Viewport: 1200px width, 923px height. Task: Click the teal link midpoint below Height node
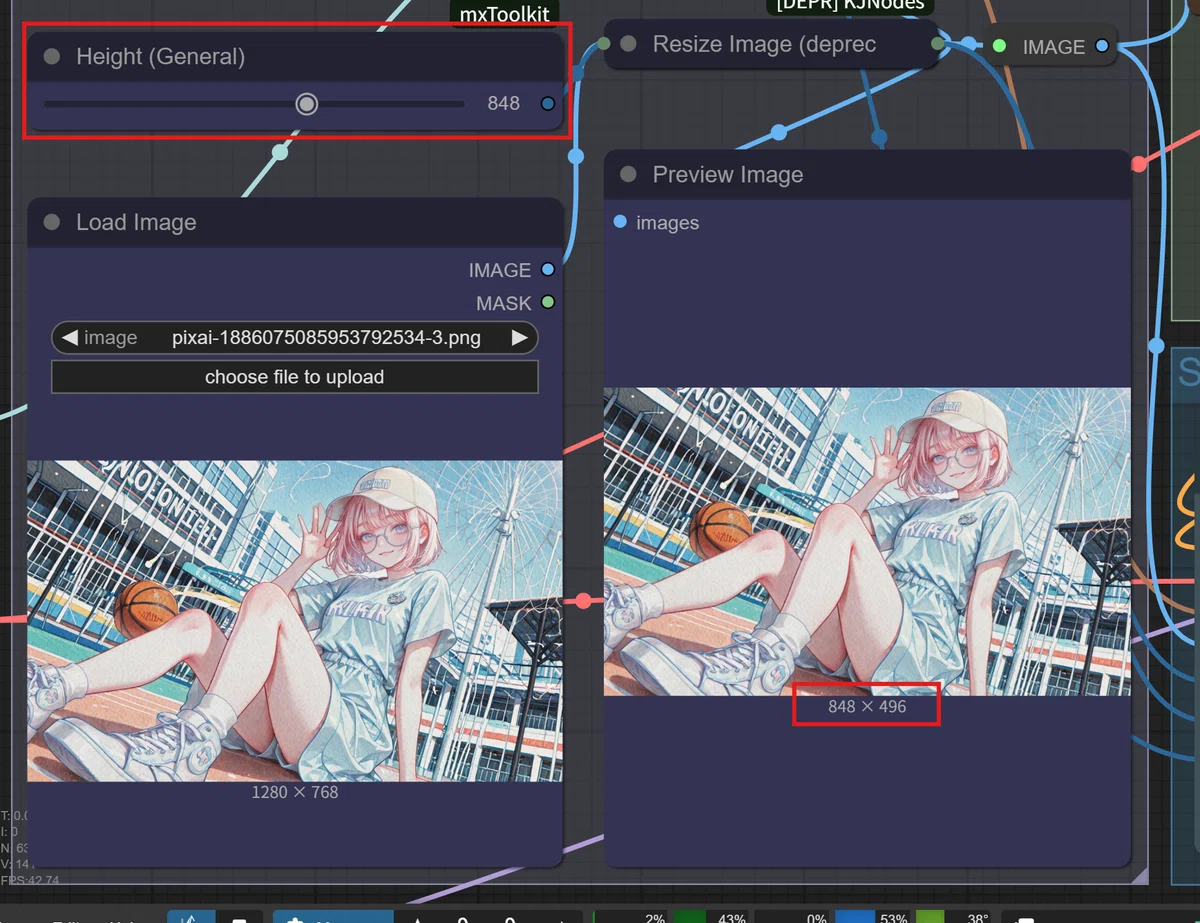[x=280, y=152]
